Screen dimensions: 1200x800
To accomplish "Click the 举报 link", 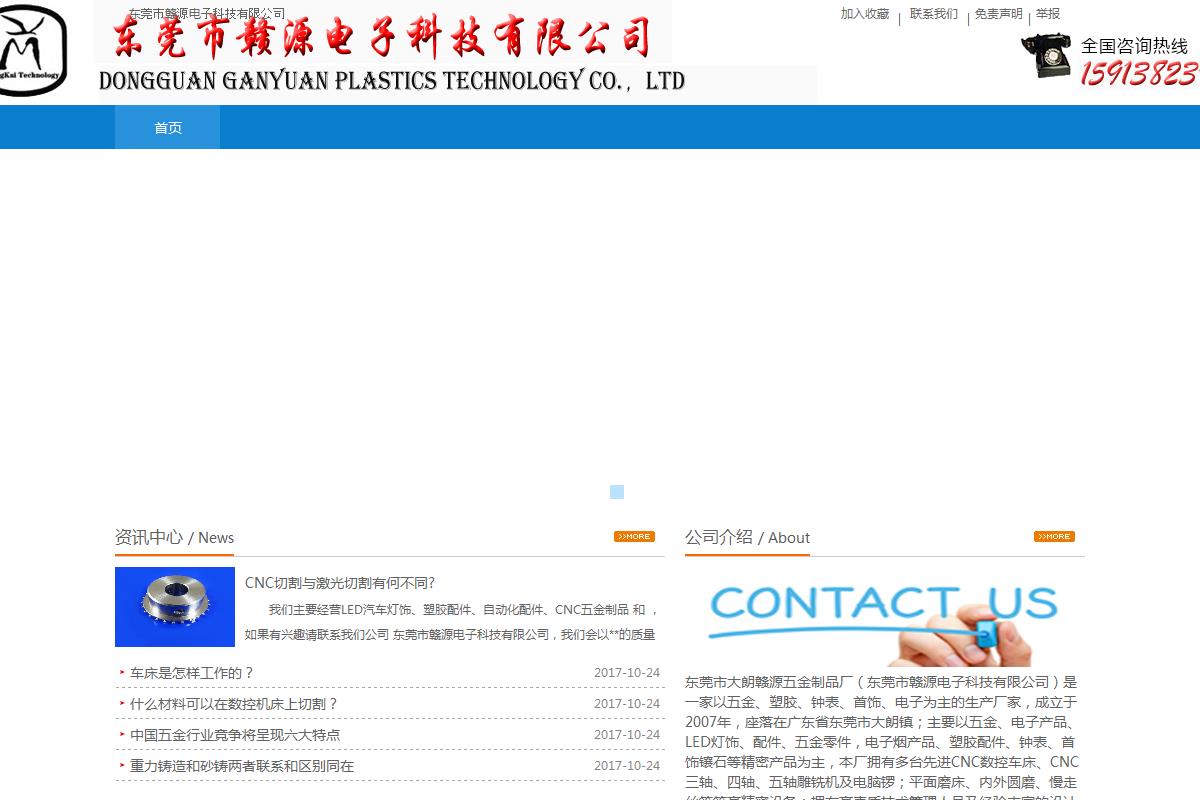I will point(1047,14).
